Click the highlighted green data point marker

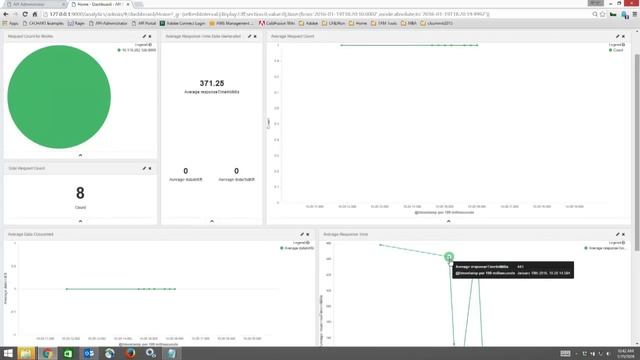[449, 257]
